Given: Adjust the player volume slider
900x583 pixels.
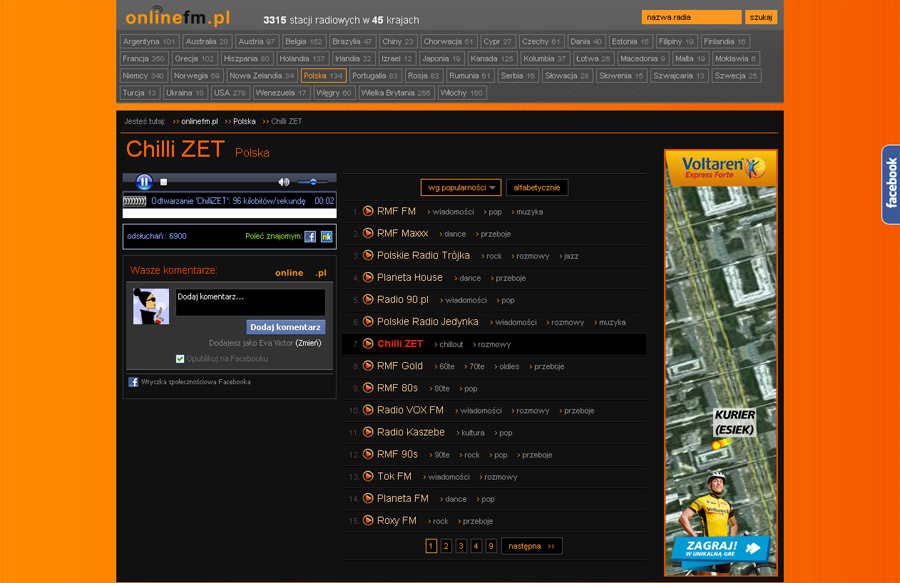Looking at the screenshot, I should pos(313,182).
